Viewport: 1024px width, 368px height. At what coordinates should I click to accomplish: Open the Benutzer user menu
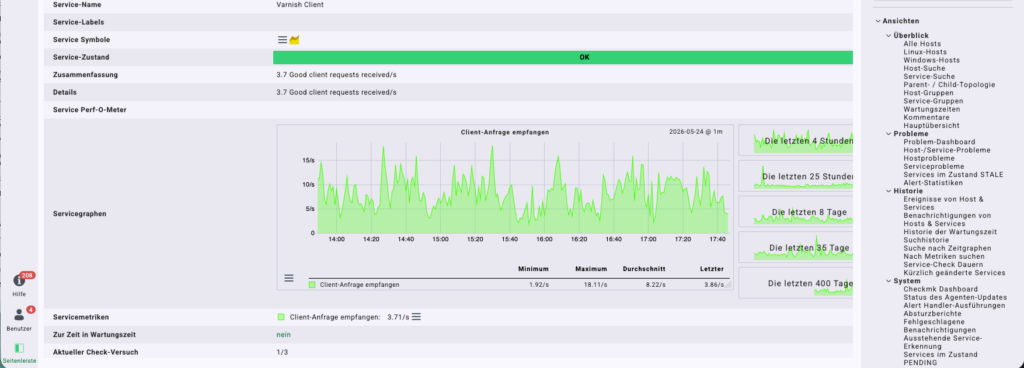19,315
